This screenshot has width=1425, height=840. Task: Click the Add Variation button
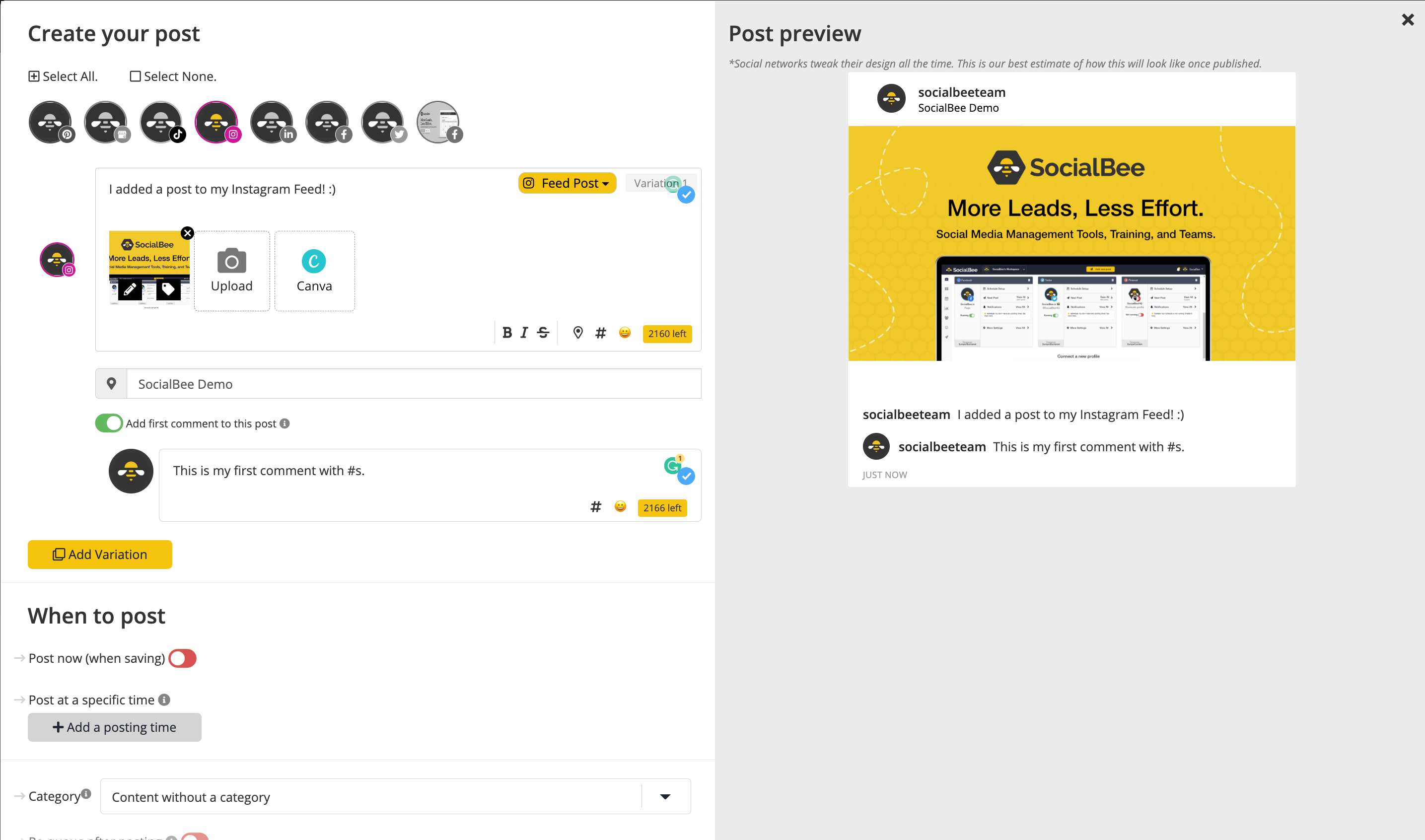click(99, 554)
